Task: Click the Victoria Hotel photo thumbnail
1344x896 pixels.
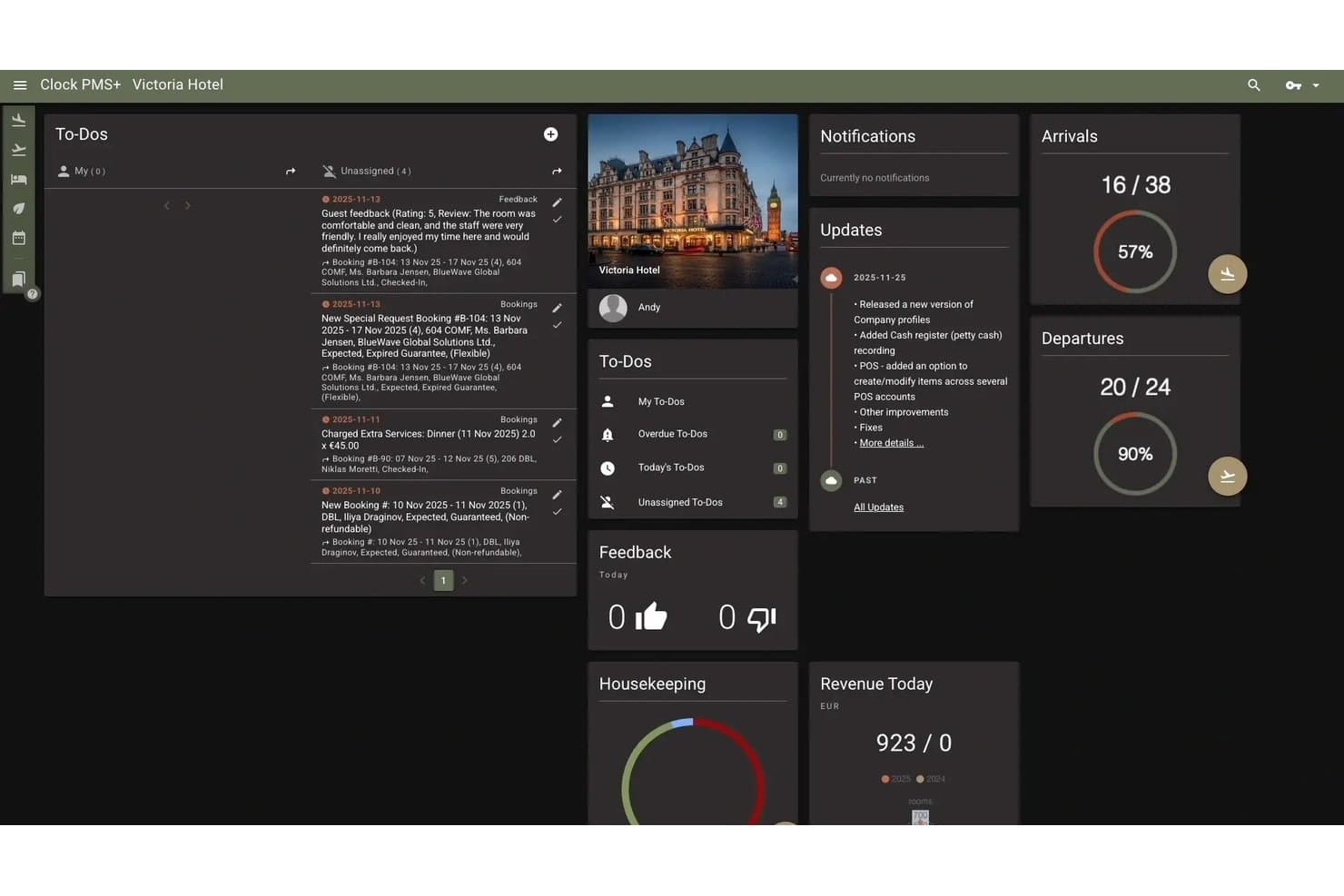Action: [x=693, y=201]
